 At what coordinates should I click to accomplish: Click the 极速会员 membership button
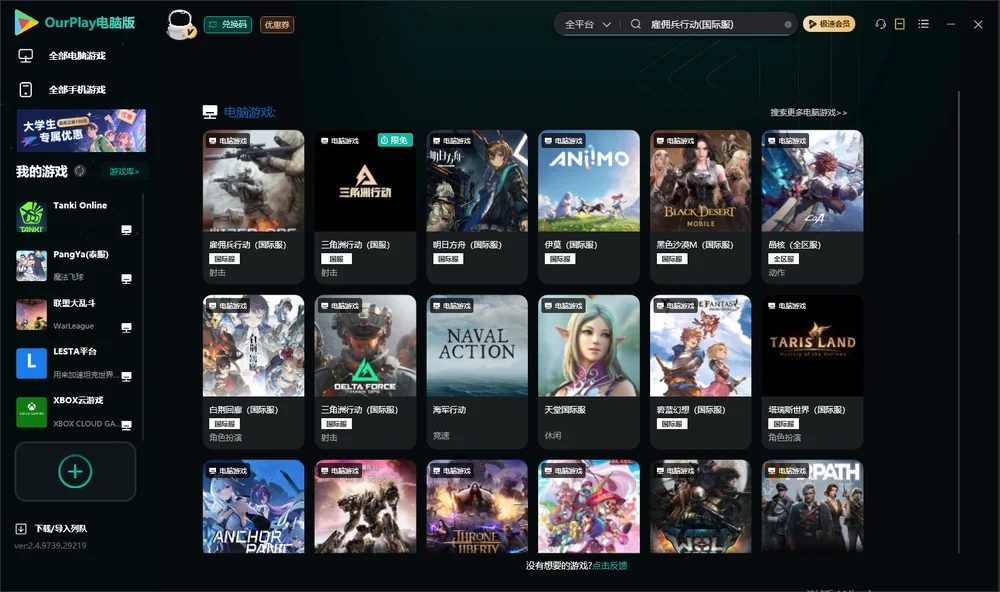click(828, 24)
